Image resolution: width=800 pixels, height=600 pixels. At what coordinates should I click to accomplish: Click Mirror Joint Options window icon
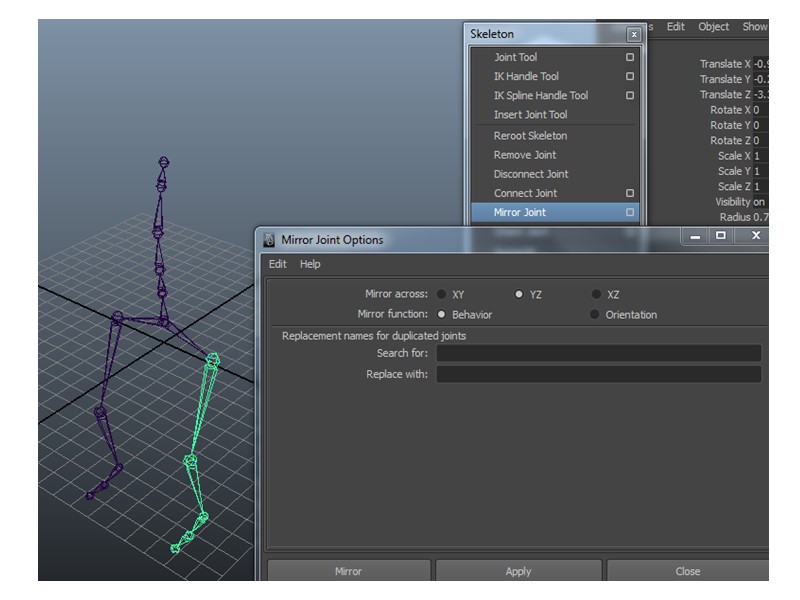tap(269, 240)
